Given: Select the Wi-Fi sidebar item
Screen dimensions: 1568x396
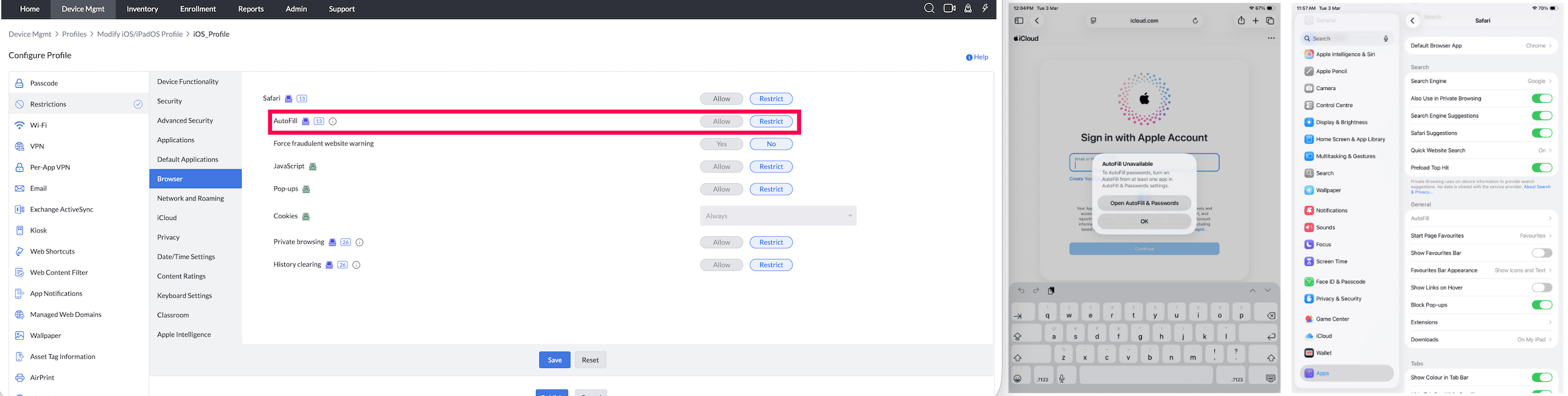Looking at the screenshot, I should coord(79,125).
